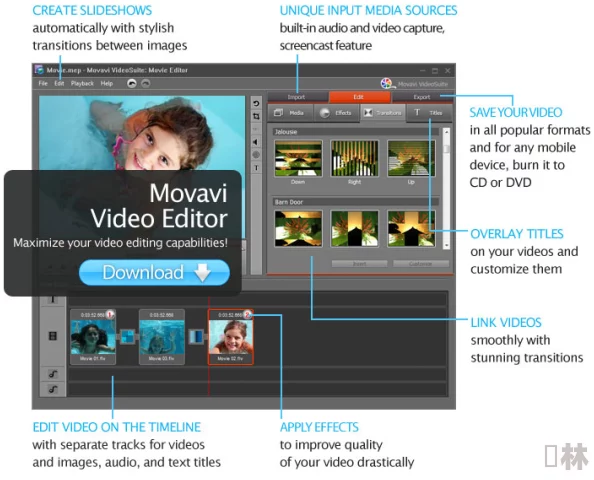Open the Effects sub-tab
The width and height of the screenshot is (594, 480).
337,113
